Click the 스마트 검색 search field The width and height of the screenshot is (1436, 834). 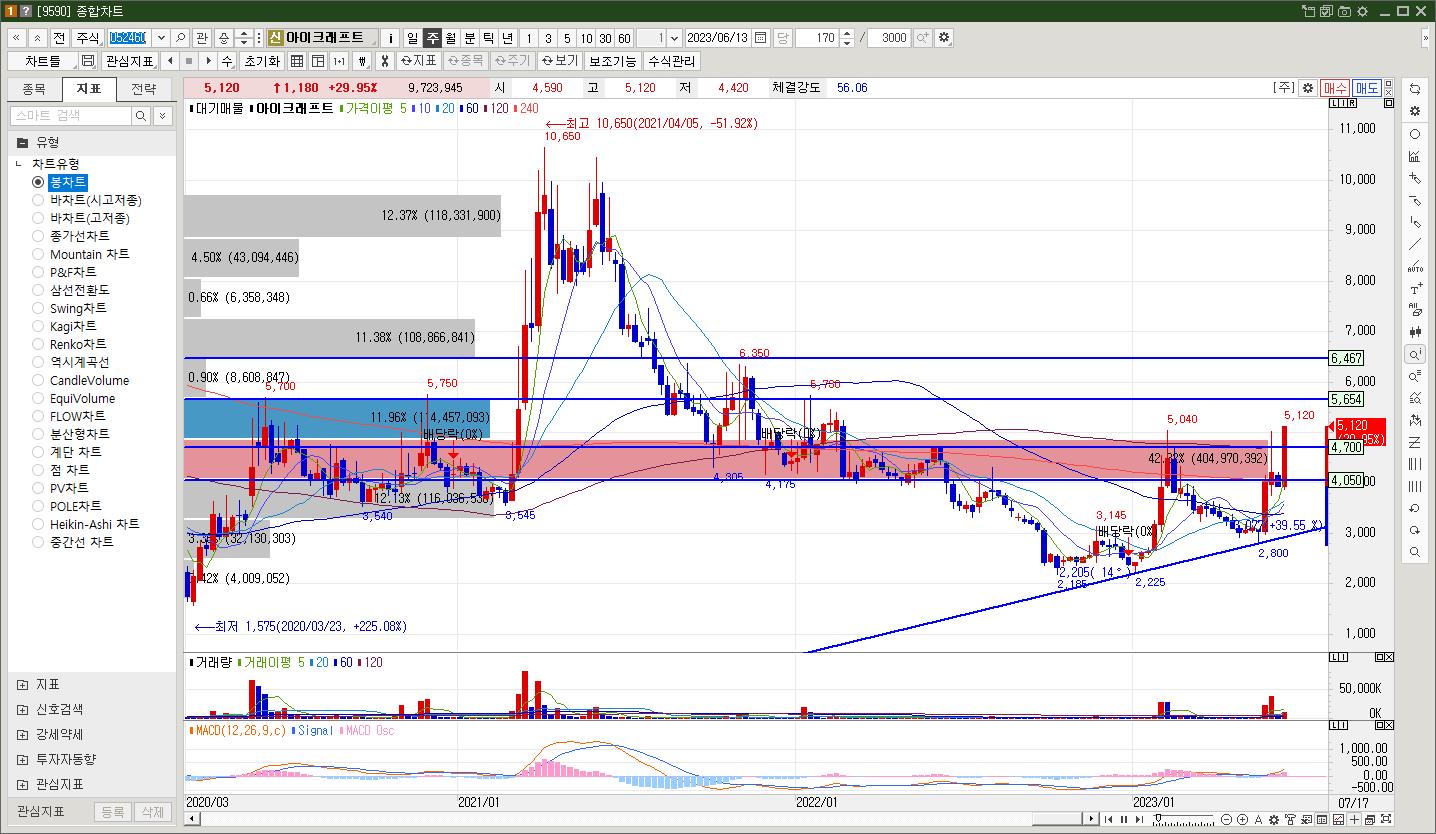click(71, 116)
